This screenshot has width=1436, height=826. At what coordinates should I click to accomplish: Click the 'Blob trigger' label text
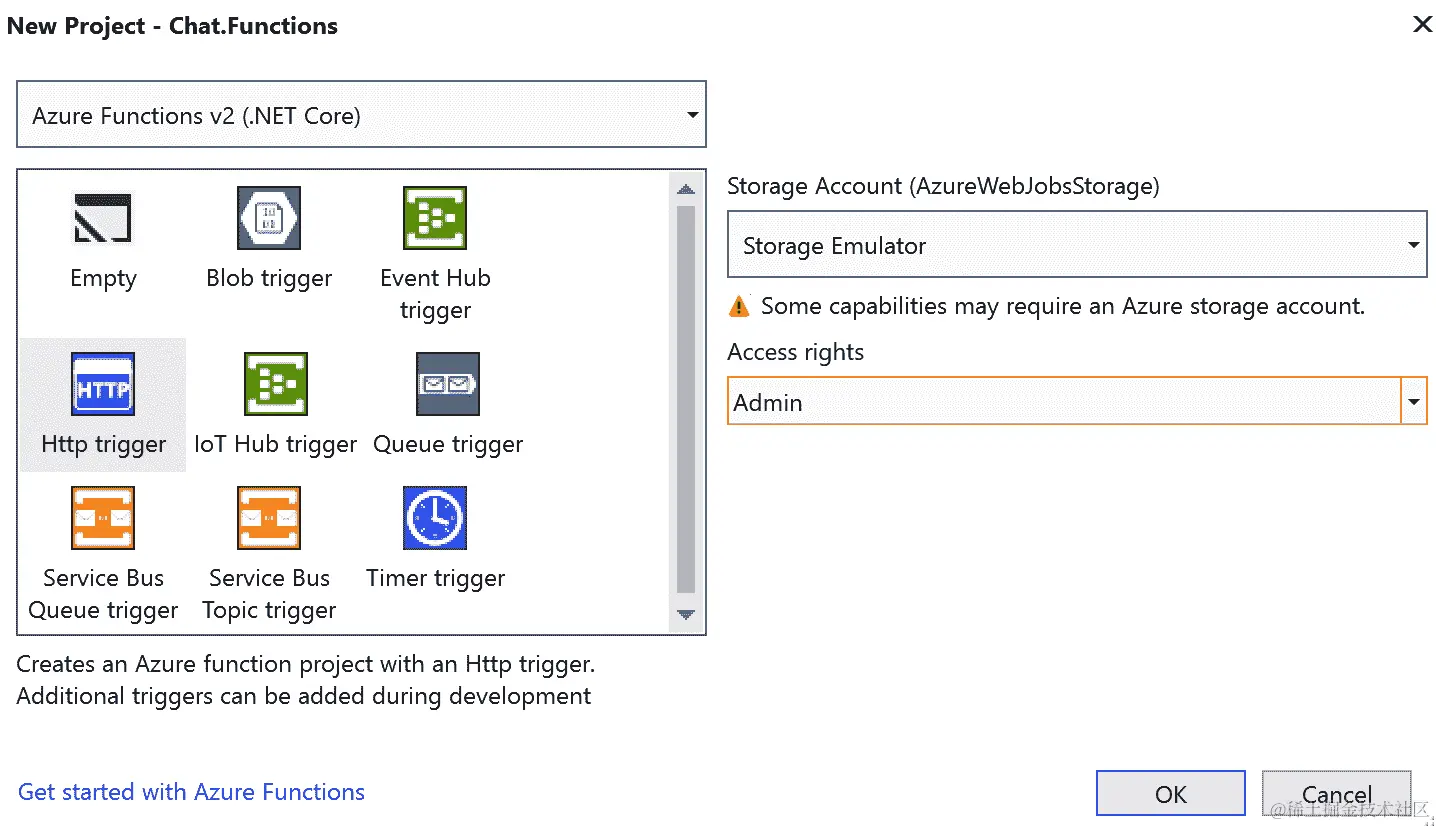[x=269, y=278]
